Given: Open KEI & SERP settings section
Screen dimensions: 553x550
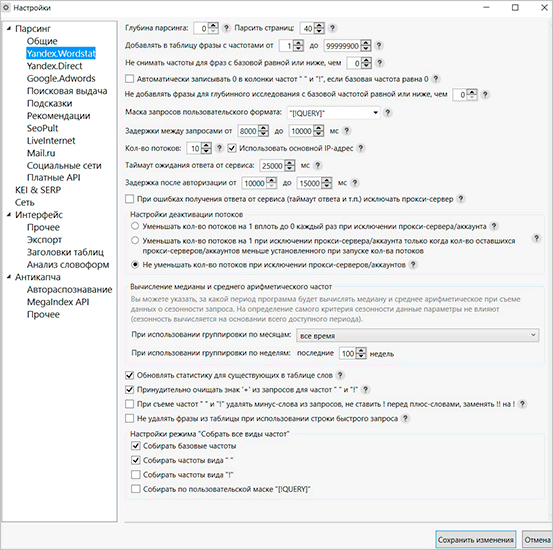Looking at the screenshot, I should [38, 190].
